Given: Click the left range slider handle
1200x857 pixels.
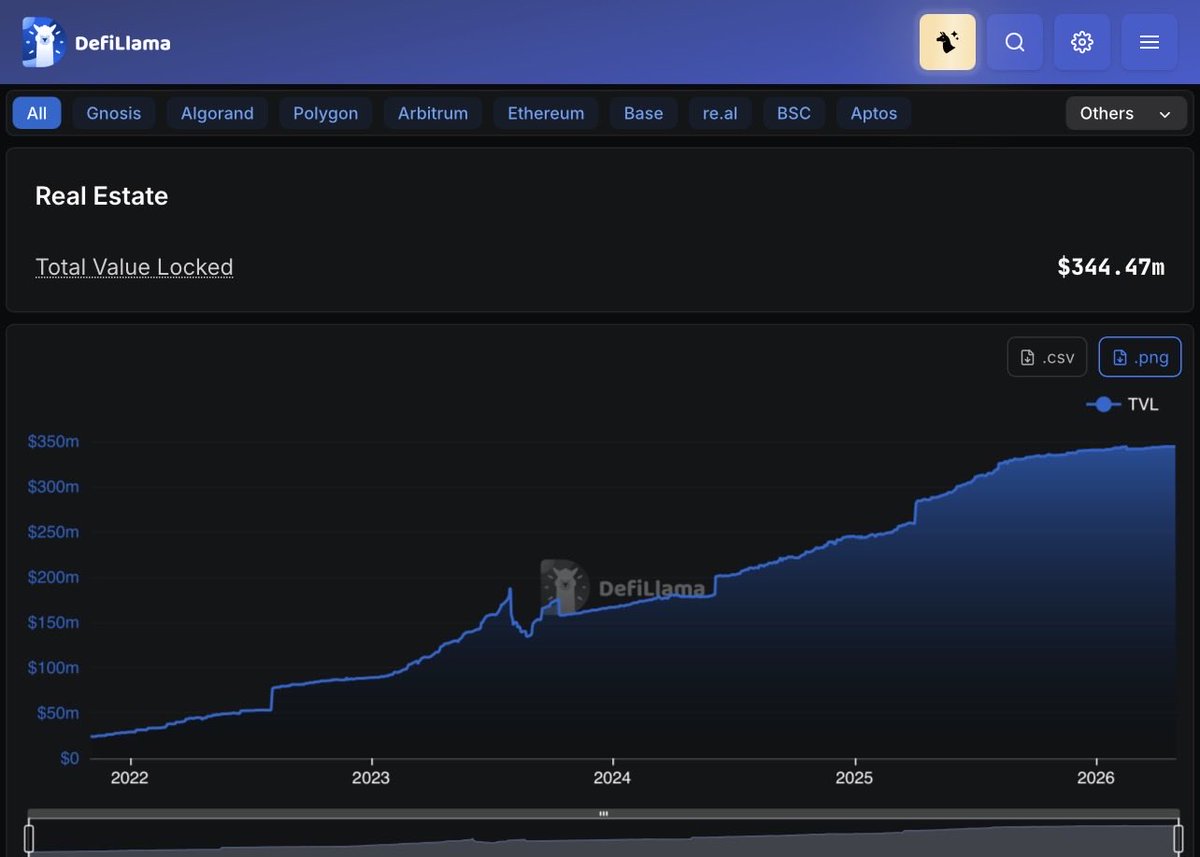Looking at the screenshot, I should [30, 838].
